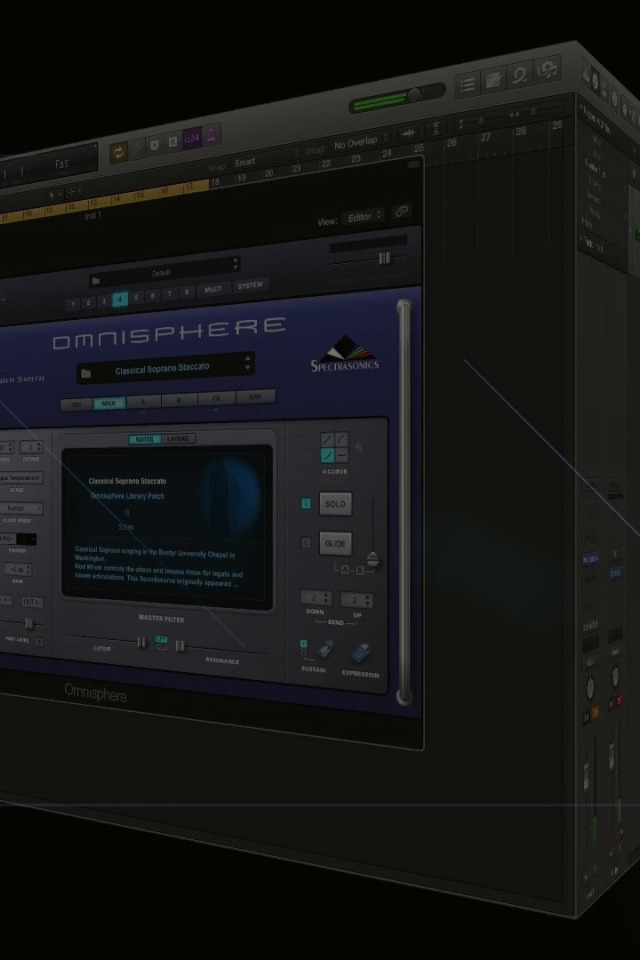Screen dimensions: 640x960
Task: Select the highlighted teal velocity curve preset
Action: coord(327,456)
